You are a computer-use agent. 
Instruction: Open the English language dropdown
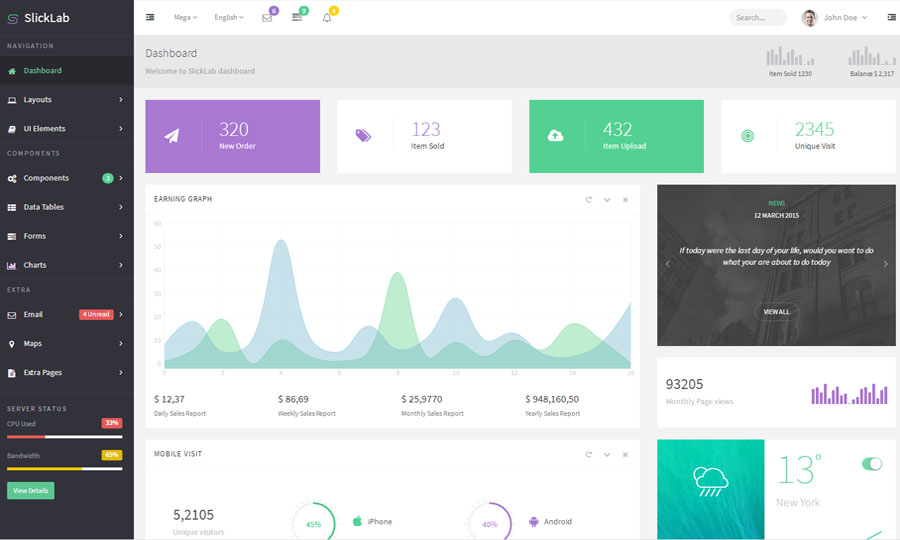point(228,18)
